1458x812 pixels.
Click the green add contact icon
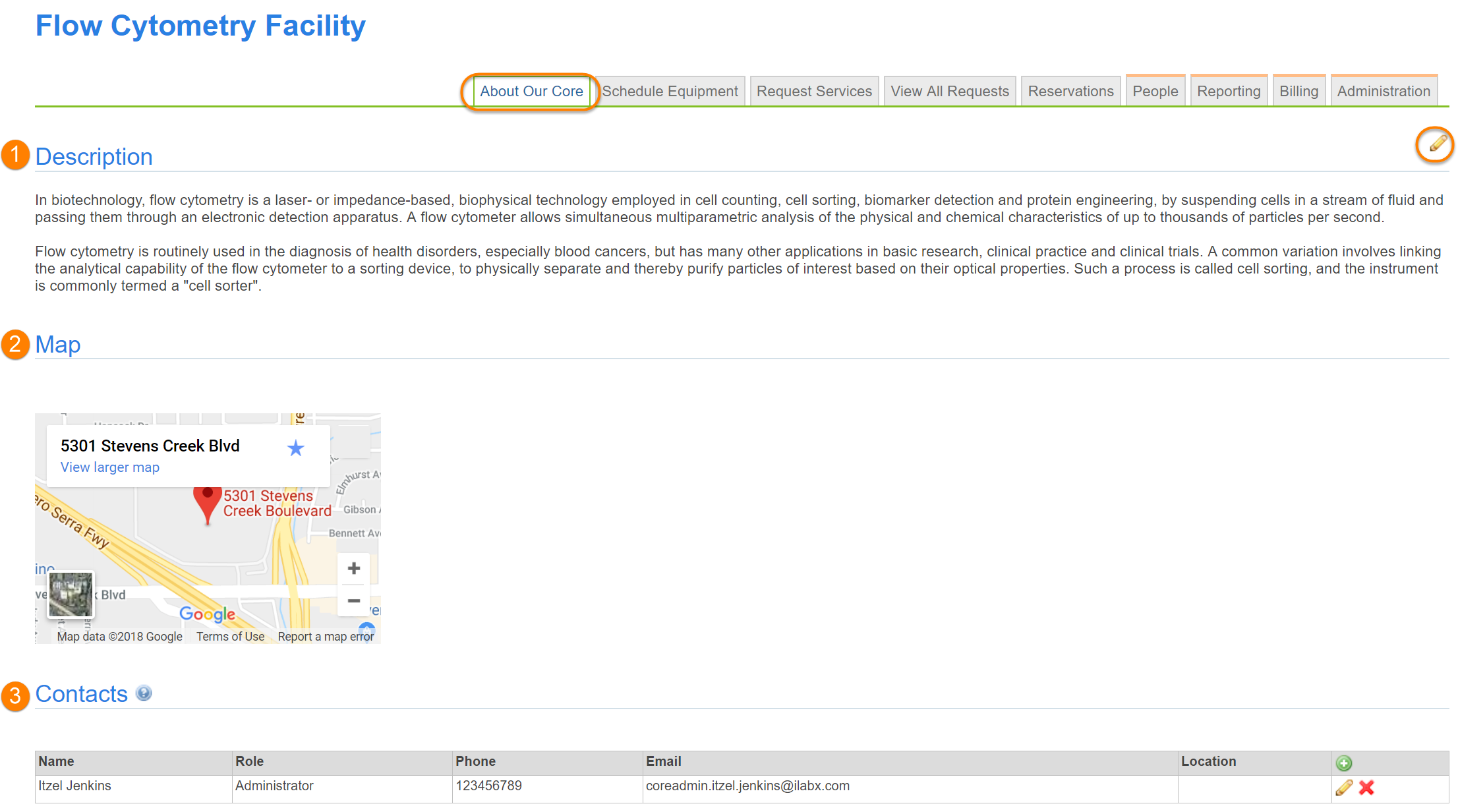click(1343, 763)
